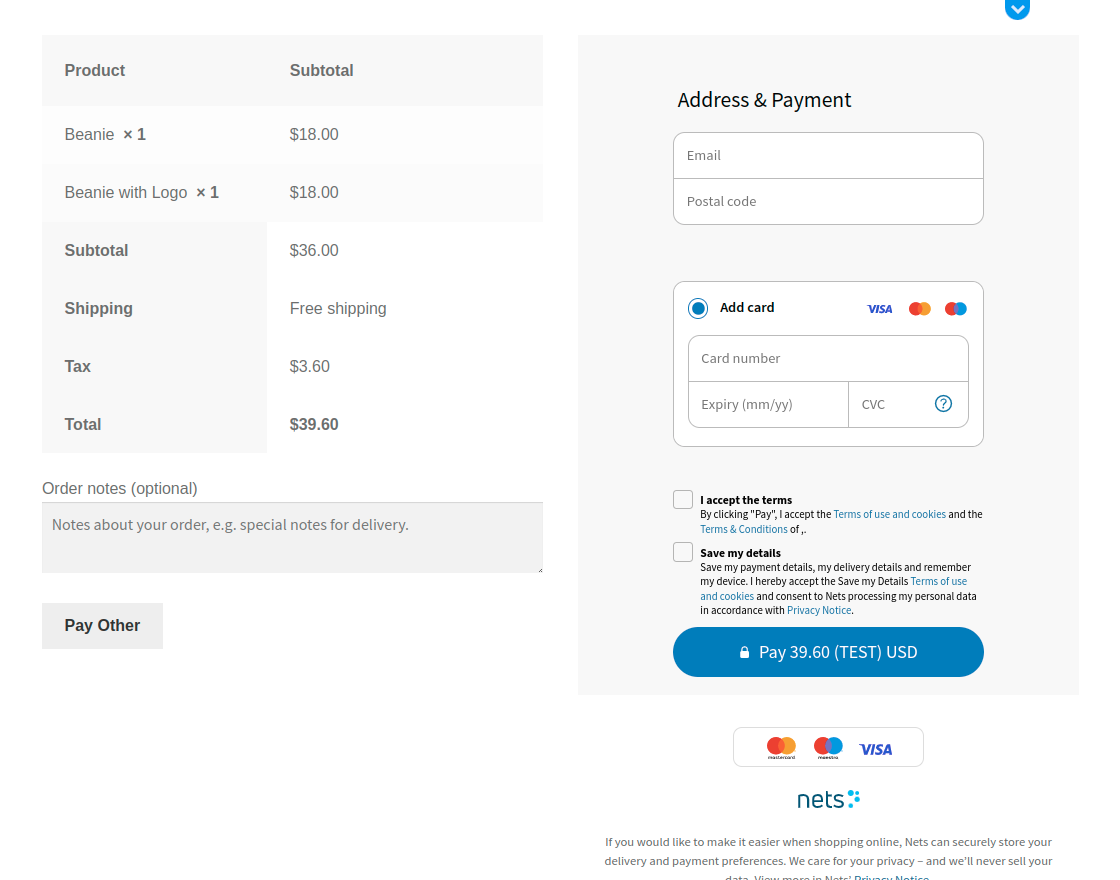The image size is (1120, 880).
Task: Click the Mastercard icon in the bottom card strip
Action: point(781,747)
